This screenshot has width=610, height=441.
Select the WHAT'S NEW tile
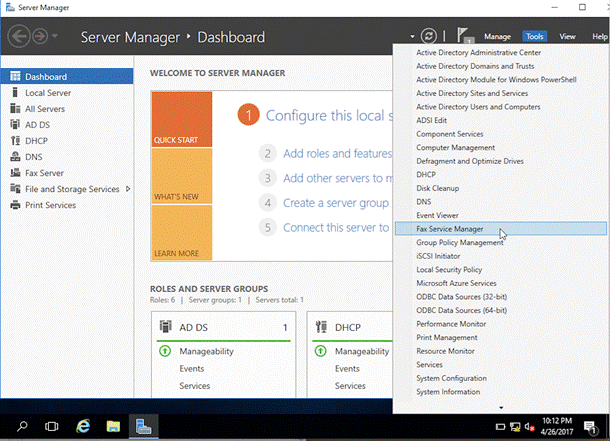181,176
